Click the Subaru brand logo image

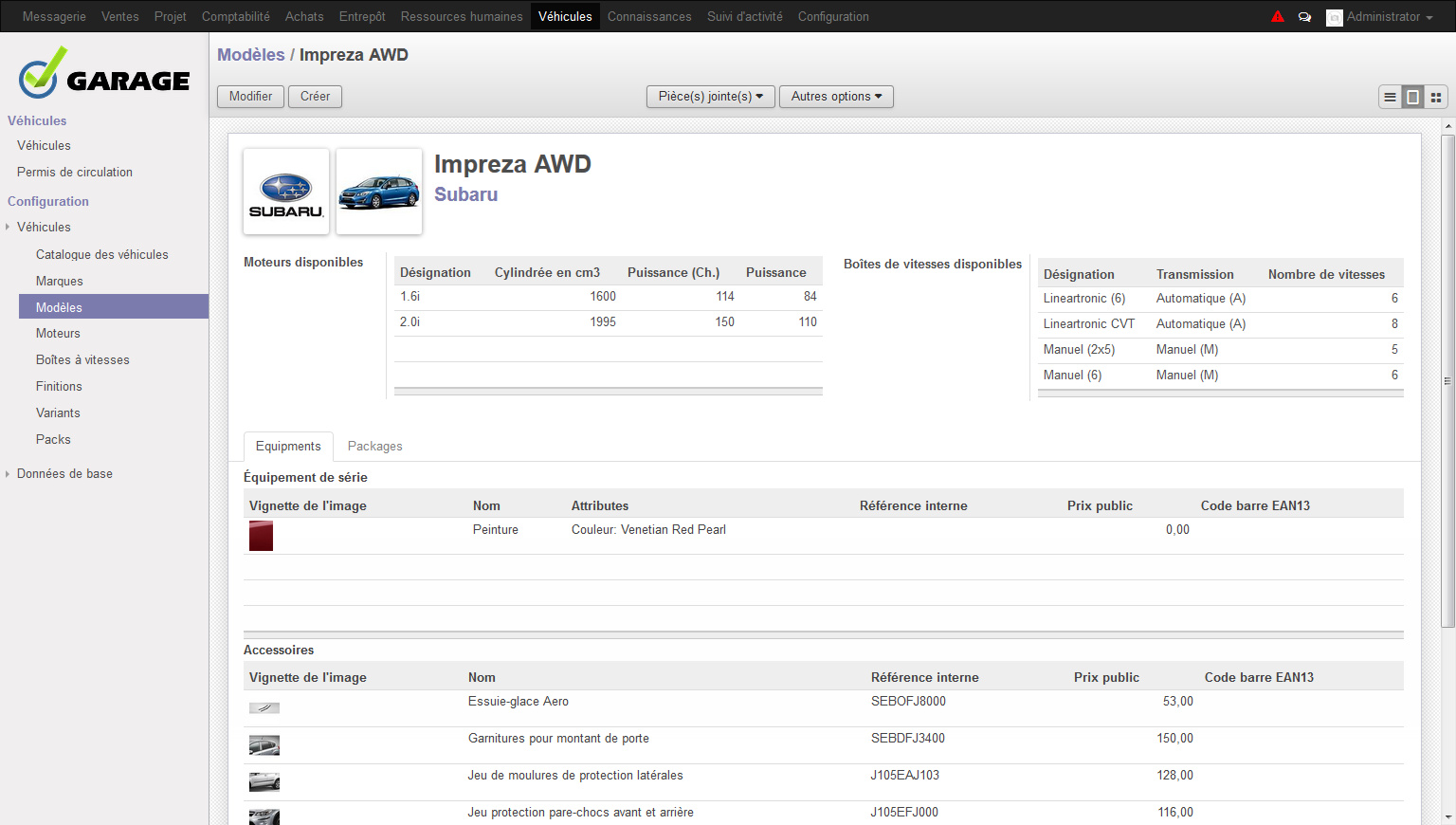pyautogui.click(x=286, y=192)
